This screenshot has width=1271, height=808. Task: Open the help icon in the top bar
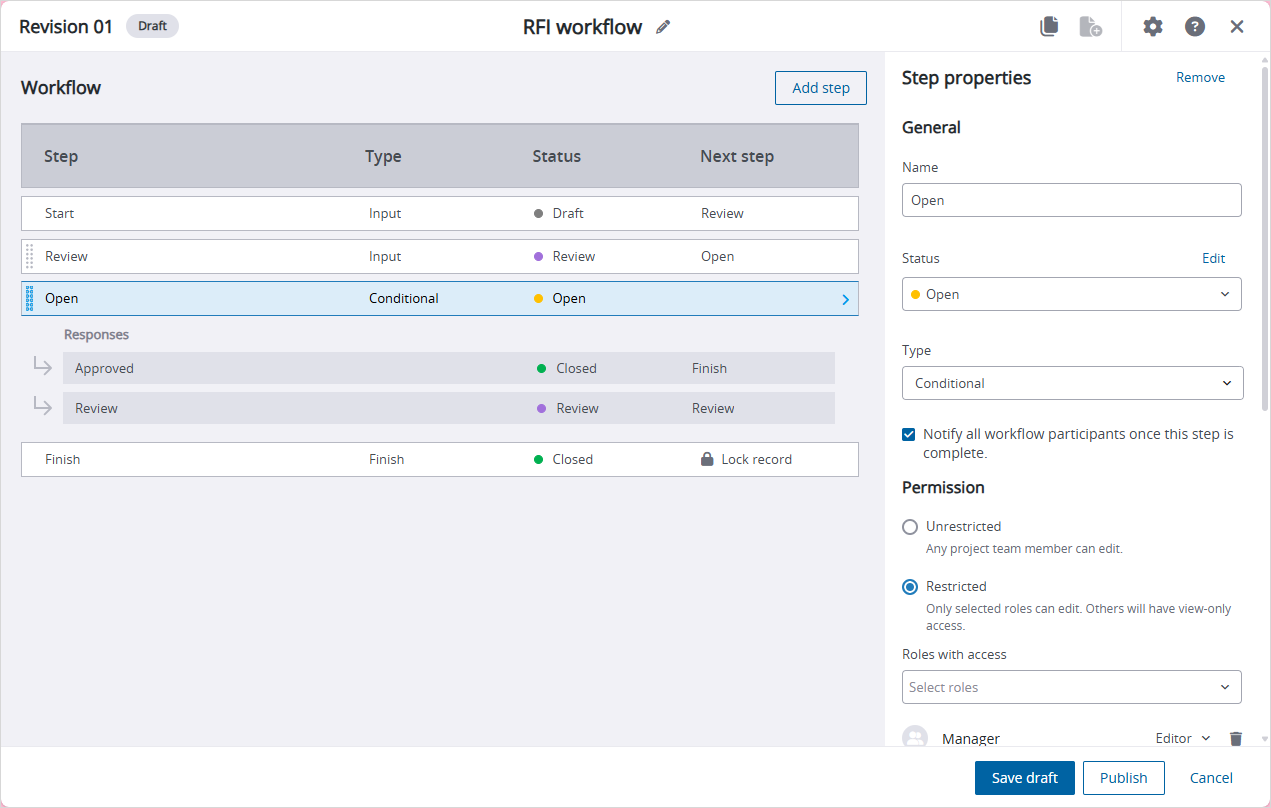click(1195, 26)
